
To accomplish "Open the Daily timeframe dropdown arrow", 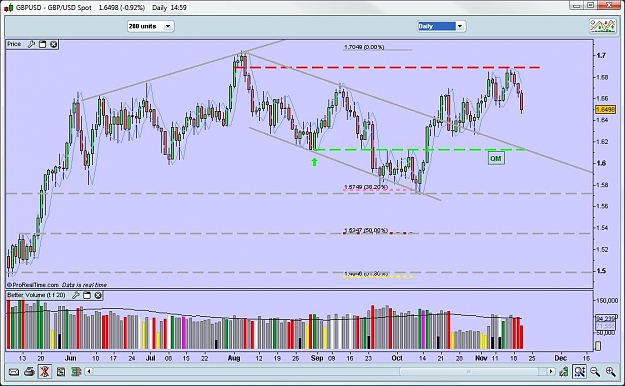I will (x=460, y=26).
